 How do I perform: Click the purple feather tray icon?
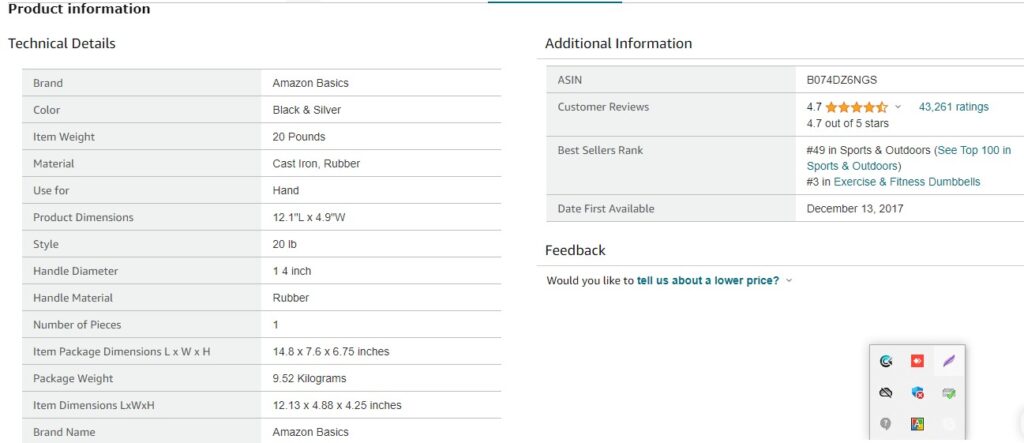[949, 361]
